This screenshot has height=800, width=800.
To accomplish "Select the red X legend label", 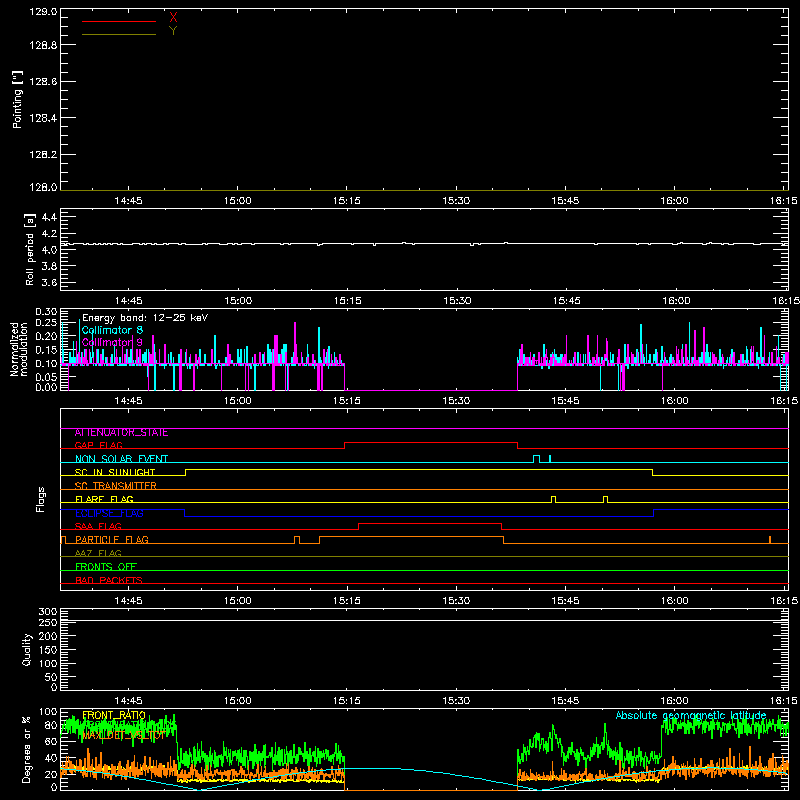I will [173, 18].
